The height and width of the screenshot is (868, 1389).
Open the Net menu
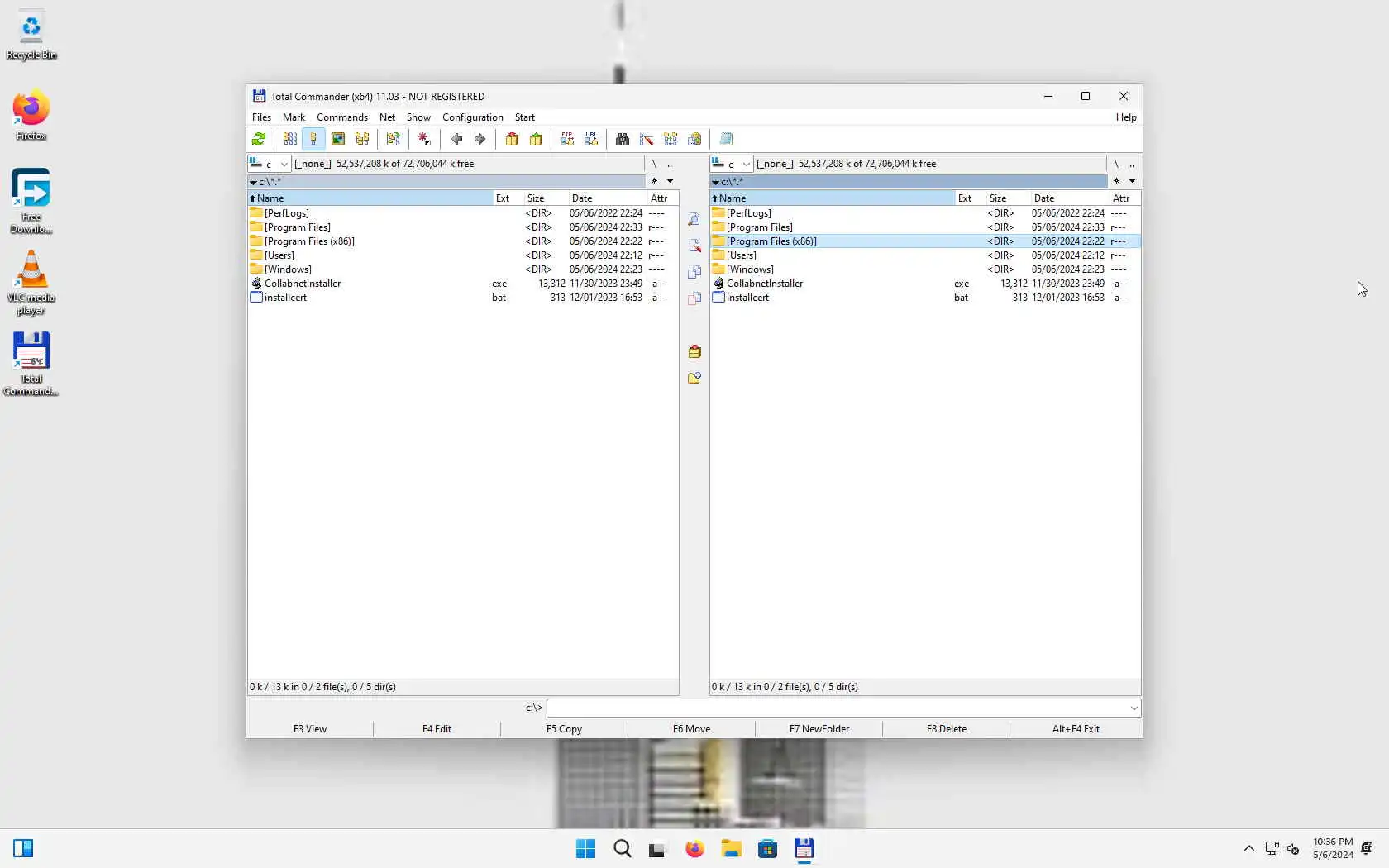tap(387, 117)
